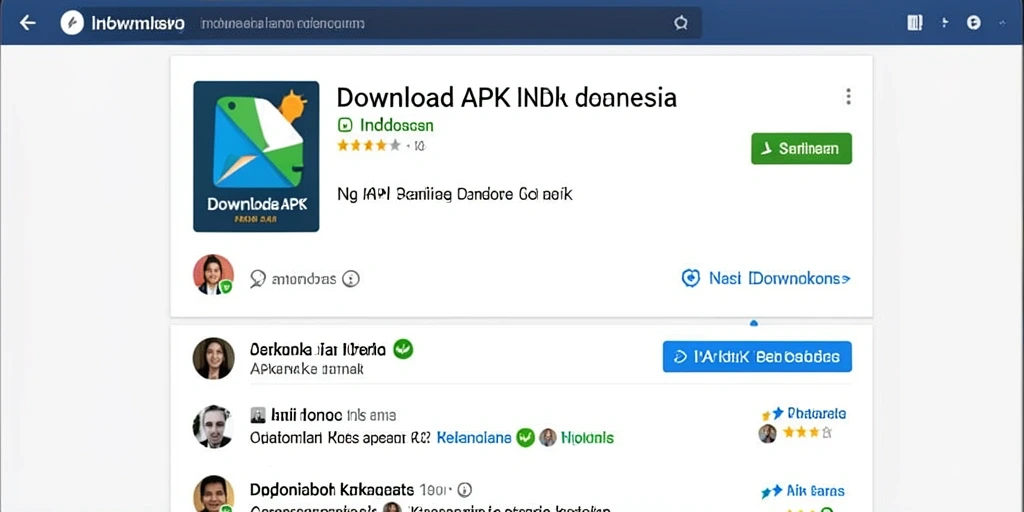The image size is (1024, 512).
Task: Open the Nasi Downokons link
Action: (780, 279)
